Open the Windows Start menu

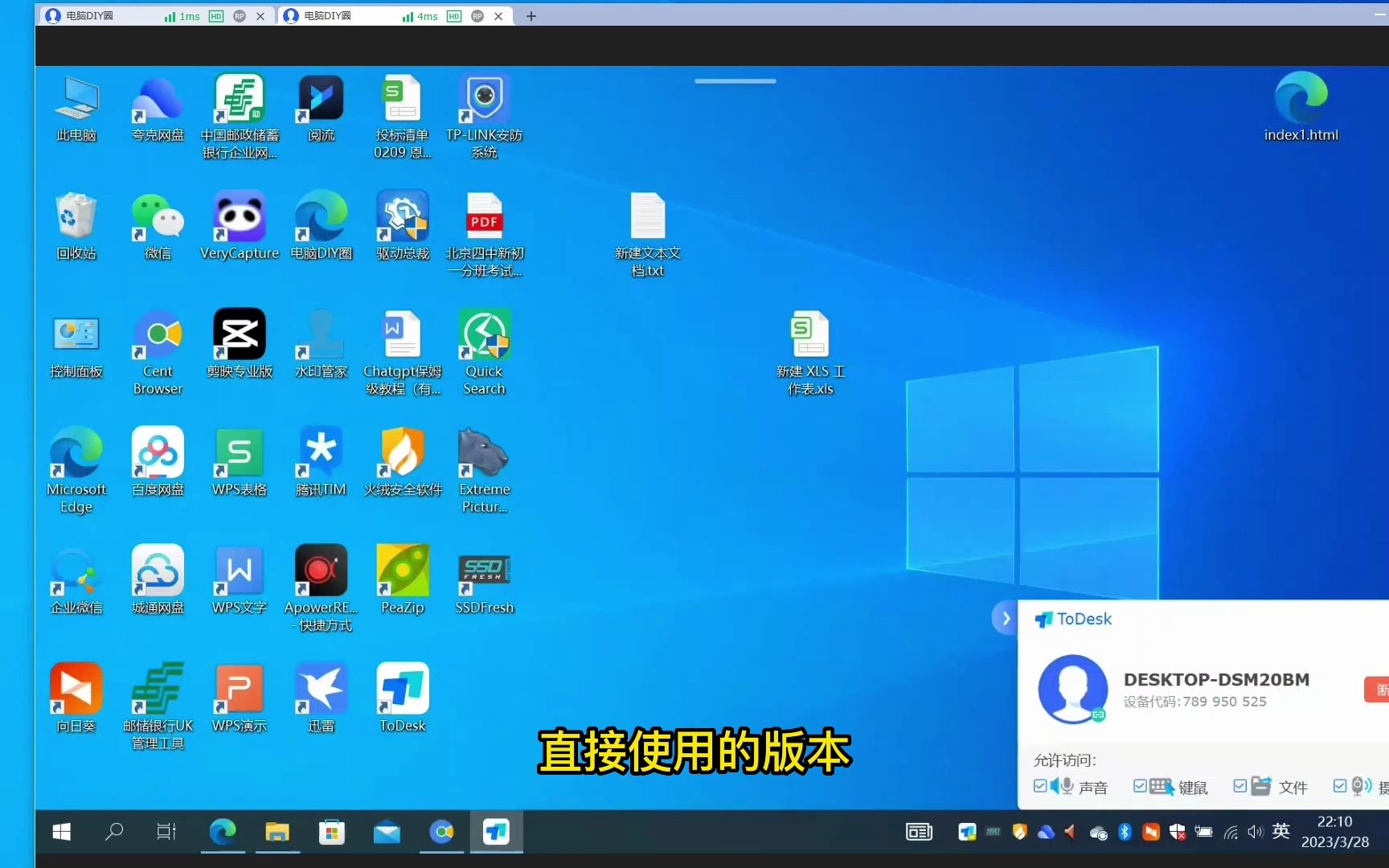coord(61,832)
